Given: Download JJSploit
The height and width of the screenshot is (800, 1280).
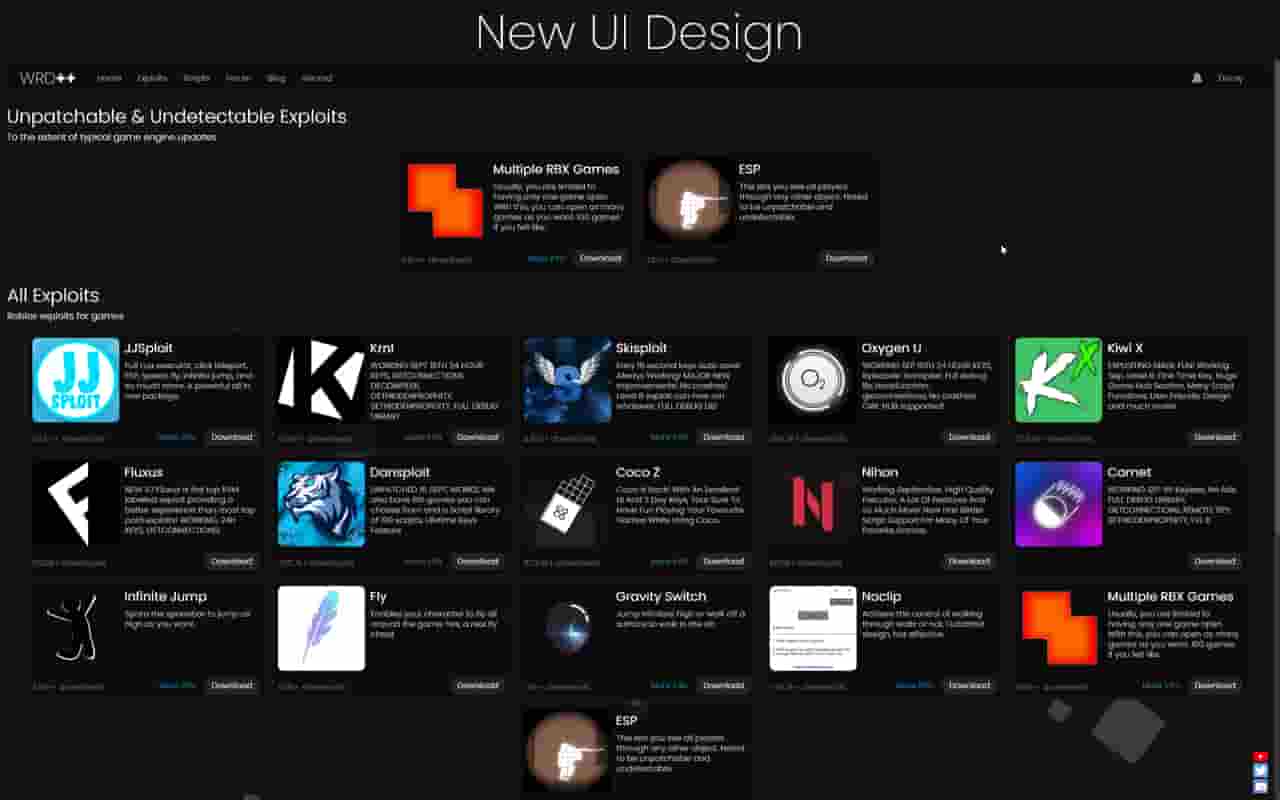Looking at the screenshot, I should 231,437.
